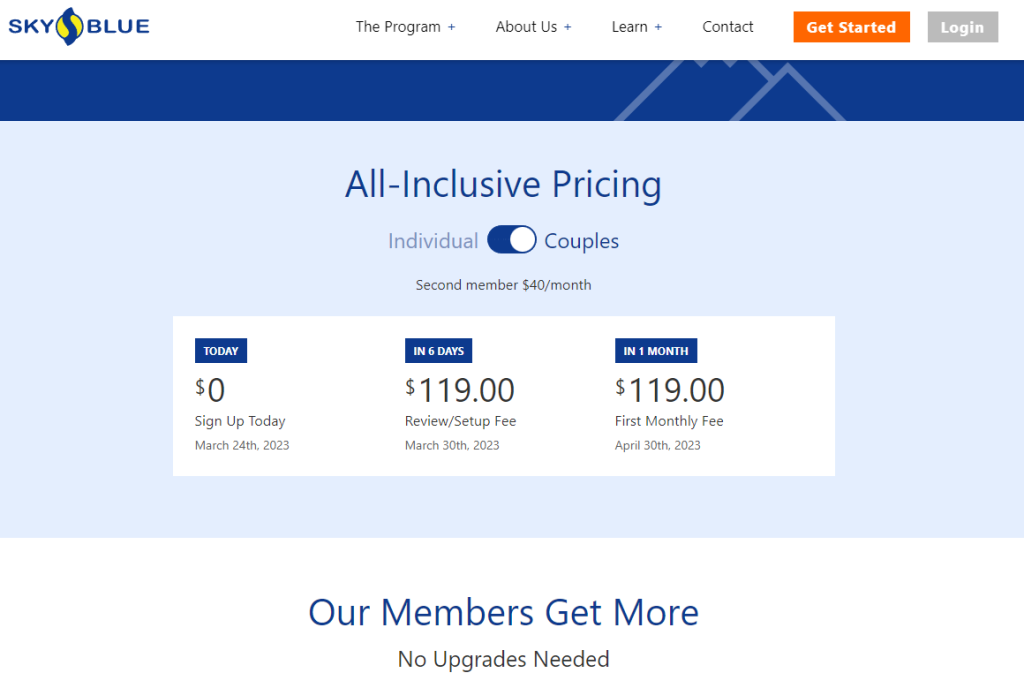1024x688 pixels.
Task: Go to the Contact page
Action: coord(728,27)
